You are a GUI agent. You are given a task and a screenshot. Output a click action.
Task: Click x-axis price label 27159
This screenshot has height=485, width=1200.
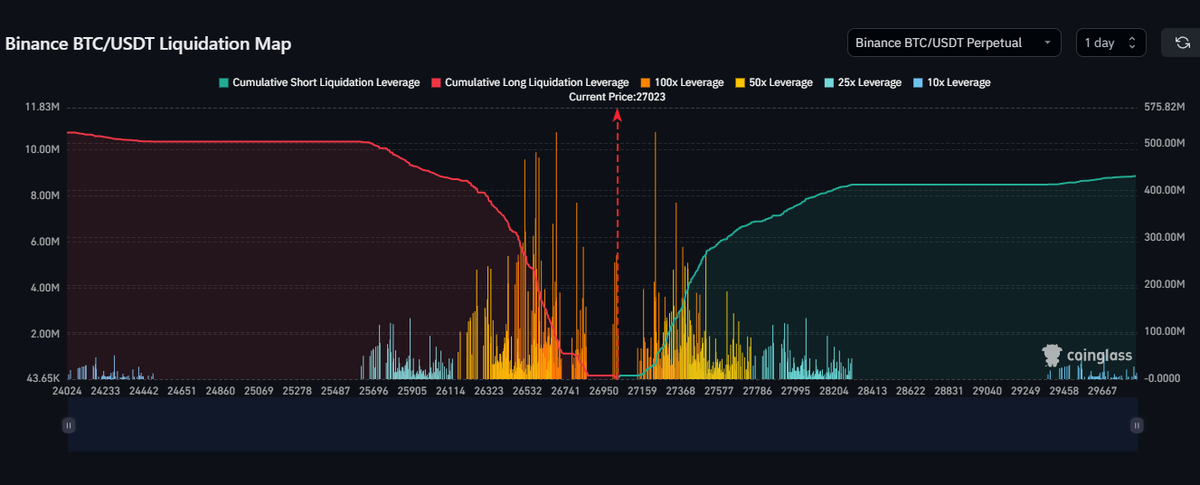tap(641, 392)
